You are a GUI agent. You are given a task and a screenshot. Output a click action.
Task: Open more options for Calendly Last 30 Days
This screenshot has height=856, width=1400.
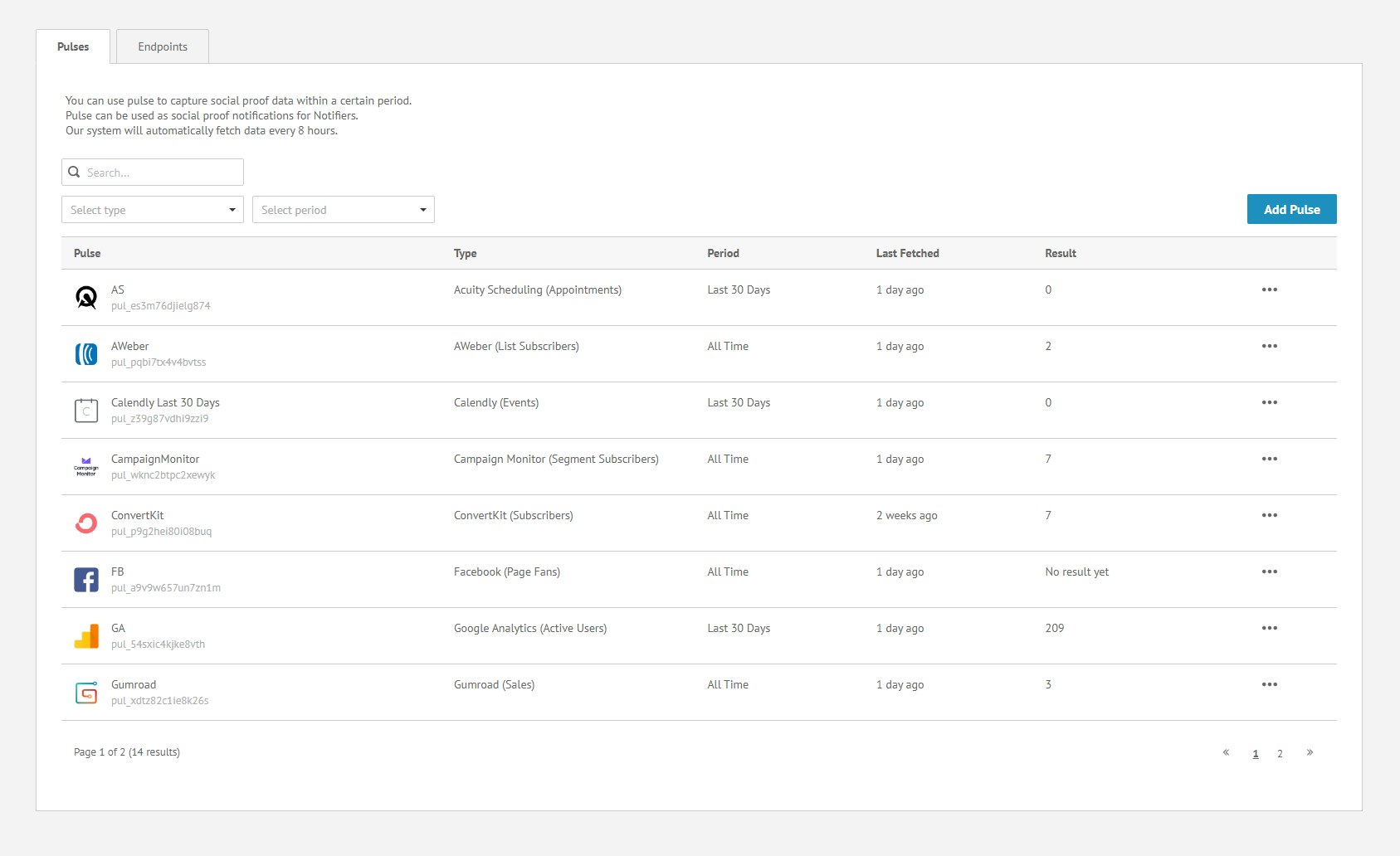click(1269, 402)
